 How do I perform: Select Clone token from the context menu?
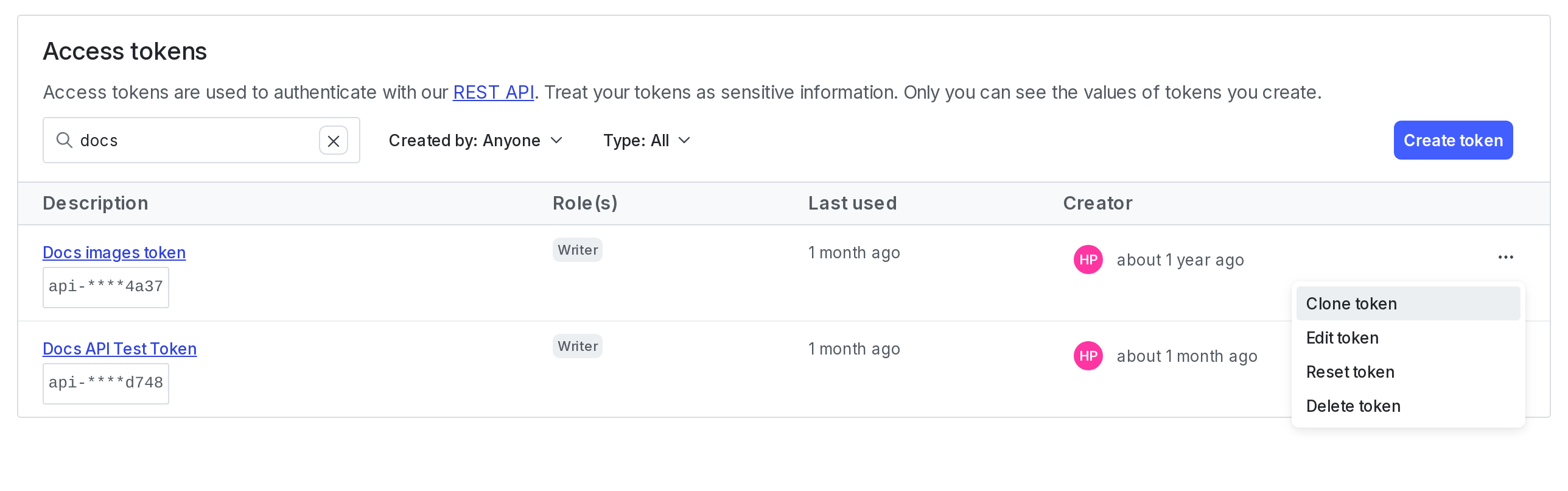pos(1351,303)
